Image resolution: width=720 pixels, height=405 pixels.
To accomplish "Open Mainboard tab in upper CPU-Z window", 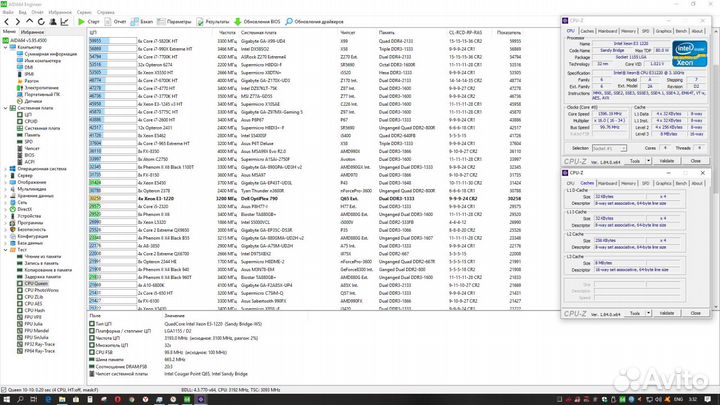I will (608, 31).
